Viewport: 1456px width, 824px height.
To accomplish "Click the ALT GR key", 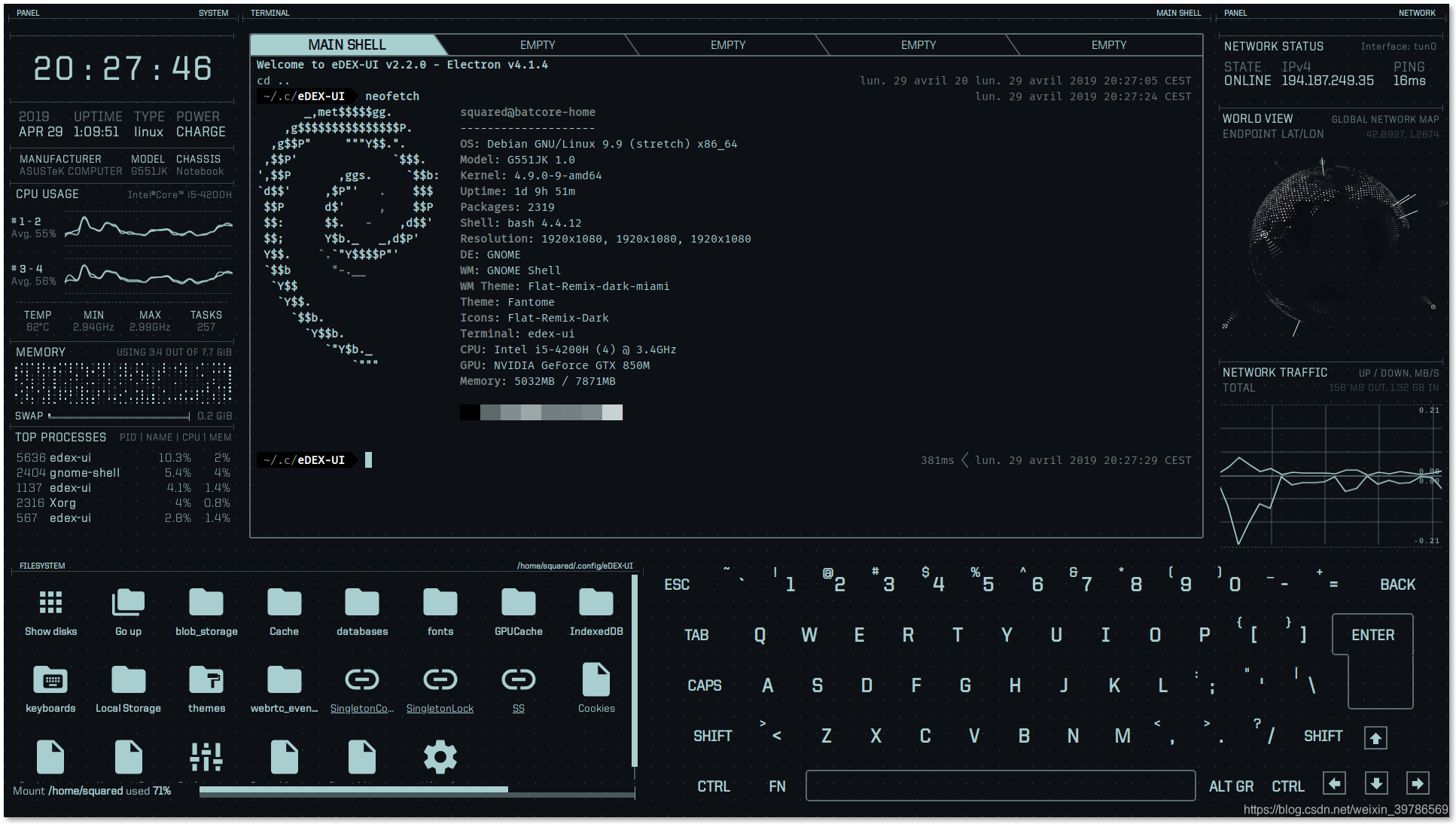I will [1231, 786].
